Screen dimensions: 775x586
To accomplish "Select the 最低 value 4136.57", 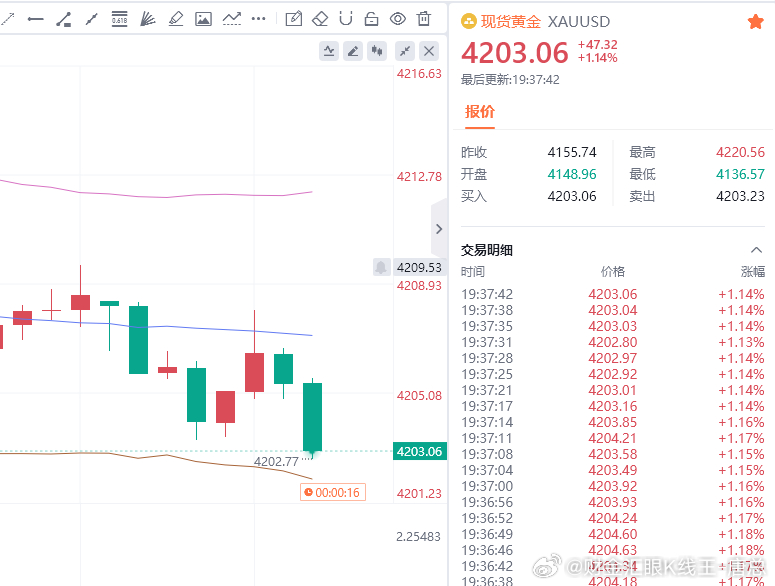I will pos(740,174).
